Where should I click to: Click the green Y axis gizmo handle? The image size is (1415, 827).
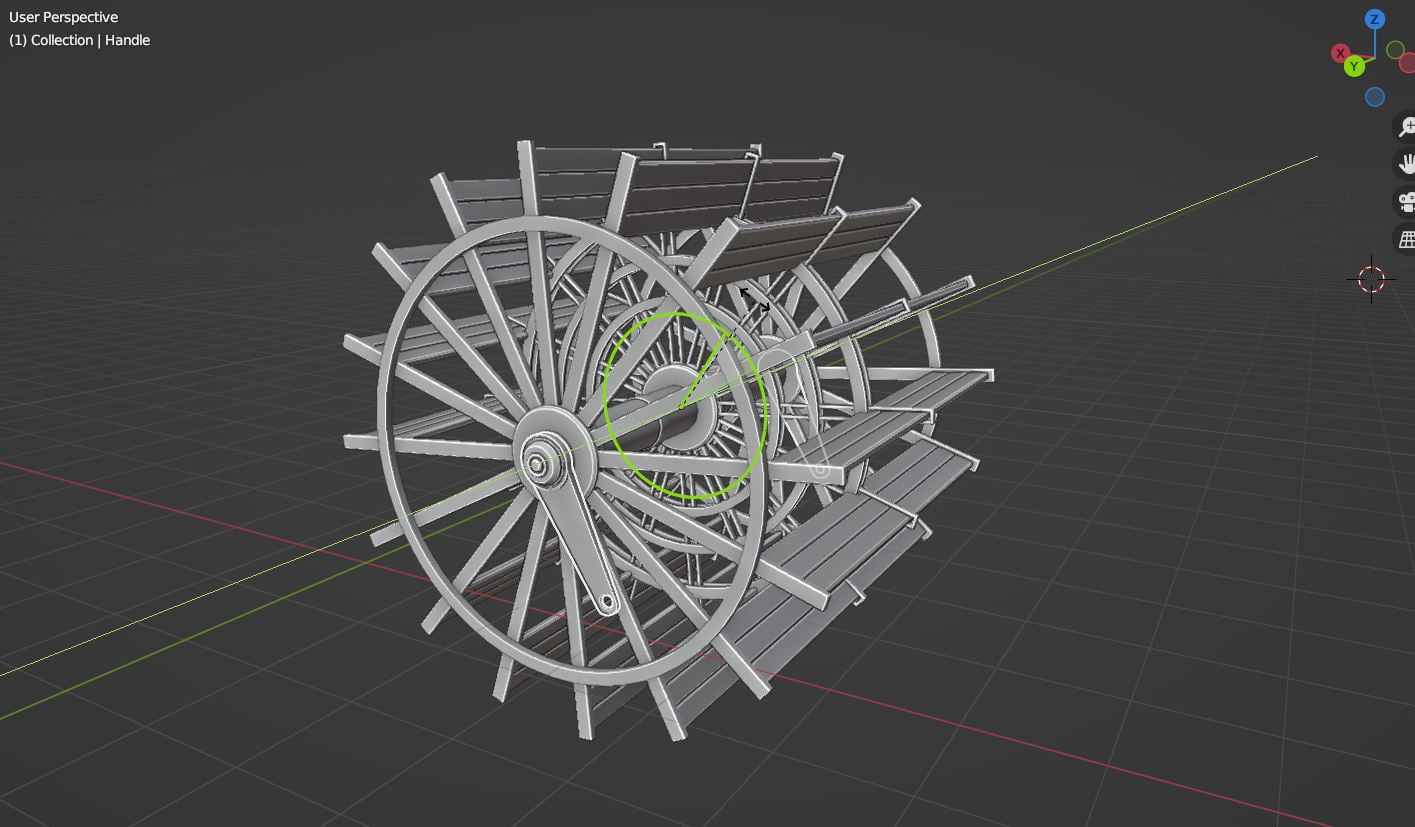point(1354,67)
